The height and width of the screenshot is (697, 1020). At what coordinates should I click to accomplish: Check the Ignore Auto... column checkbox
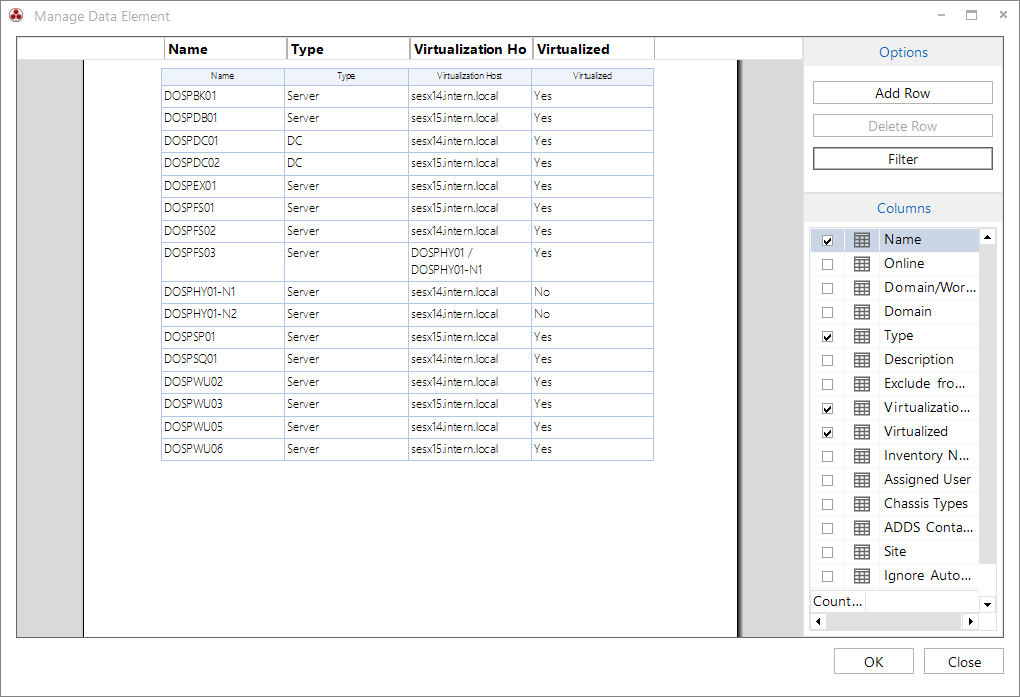[827, 577]
